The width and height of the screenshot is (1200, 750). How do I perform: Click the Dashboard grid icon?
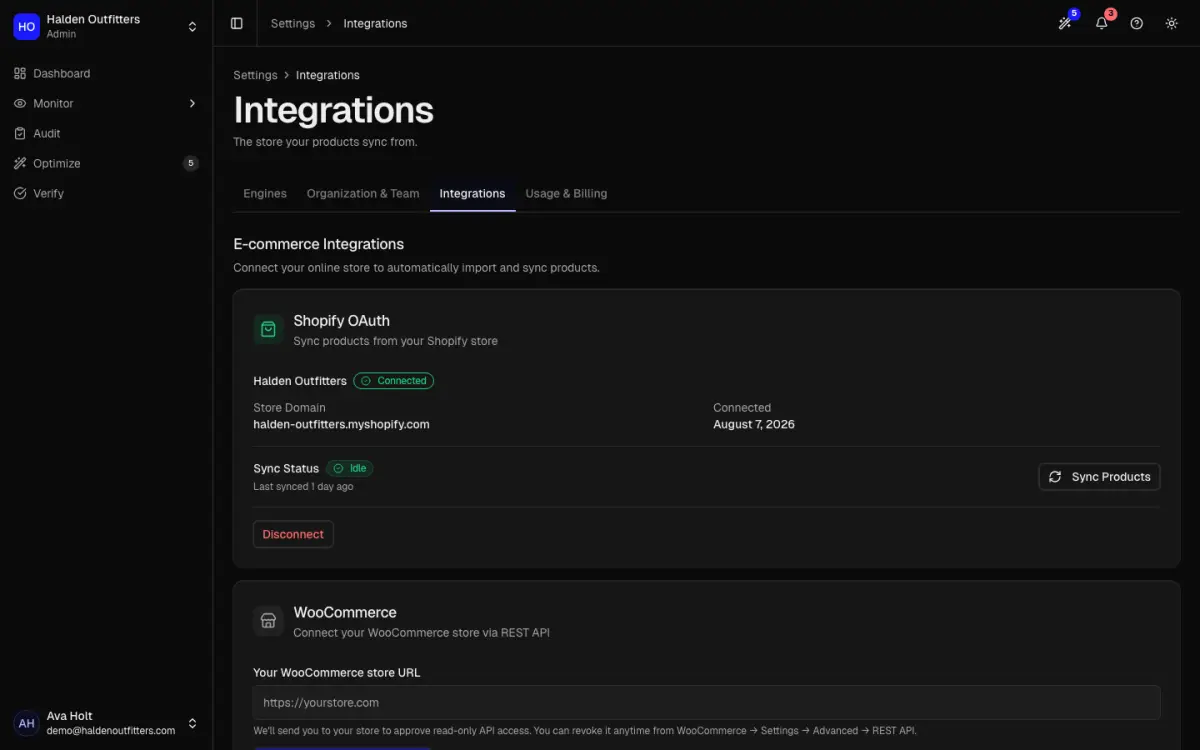[x=20, y=73]
